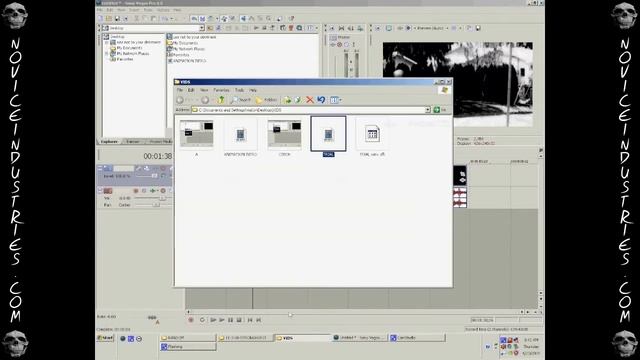This screenshot has width=640, height=360.
Task: Click the Loop Playback icon in transport bar
Action: [202, 320]
